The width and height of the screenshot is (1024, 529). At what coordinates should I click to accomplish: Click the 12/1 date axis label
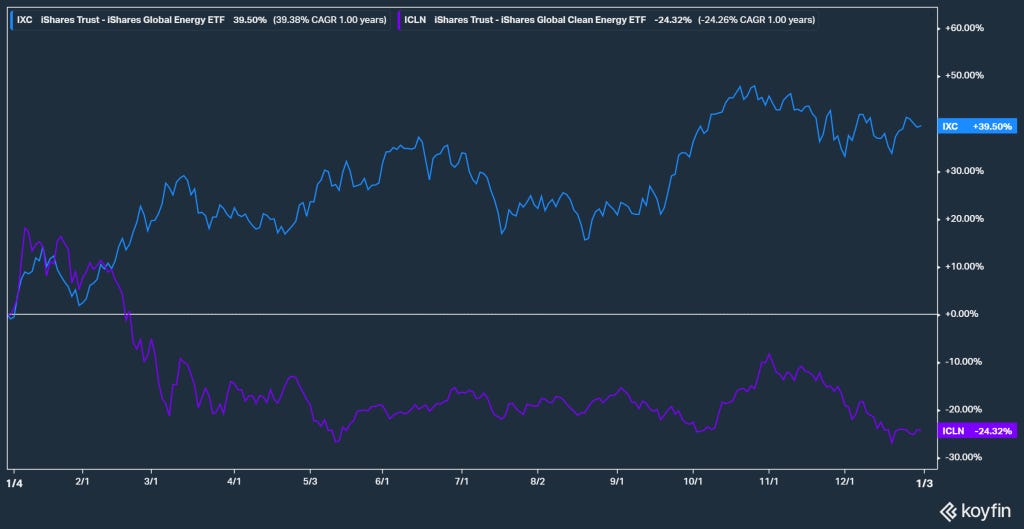pos(844,482)
